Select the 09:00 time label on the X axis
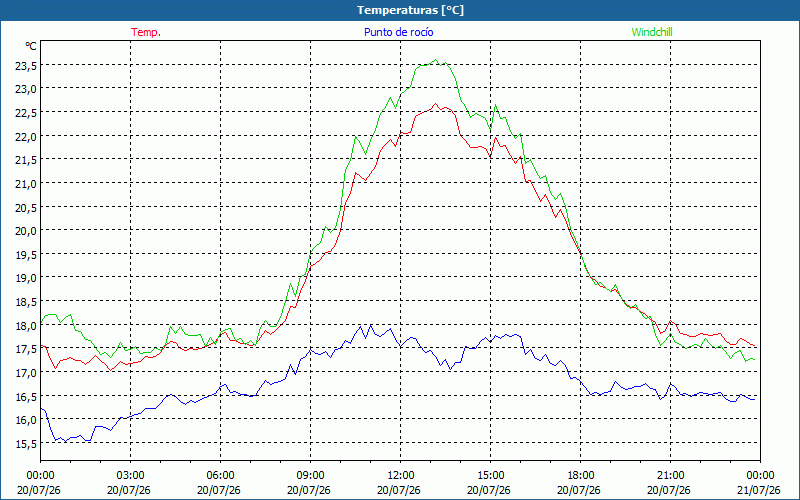800x500 pixels. 310,475
